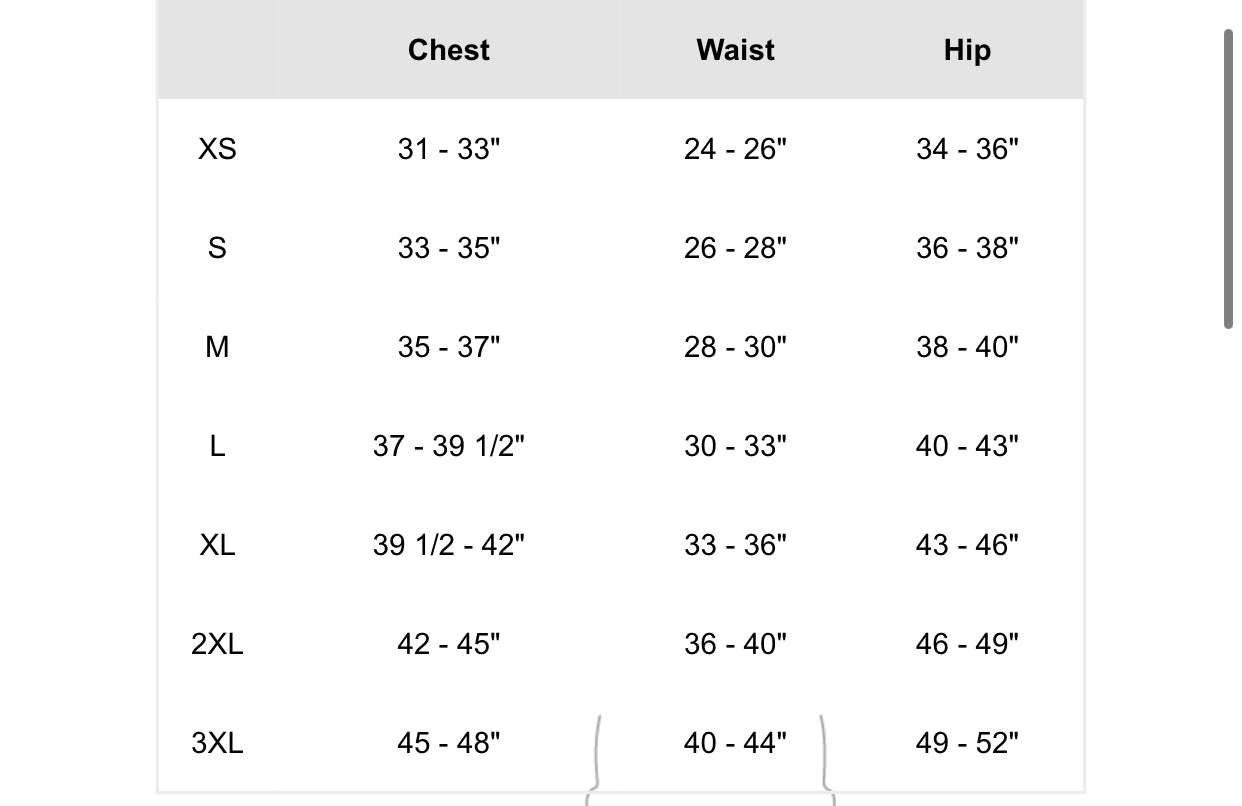Viewport: 1242px width, 806px height.
Task: Select the M size row label
Action: pyautogui.click(x=217, y=347)
